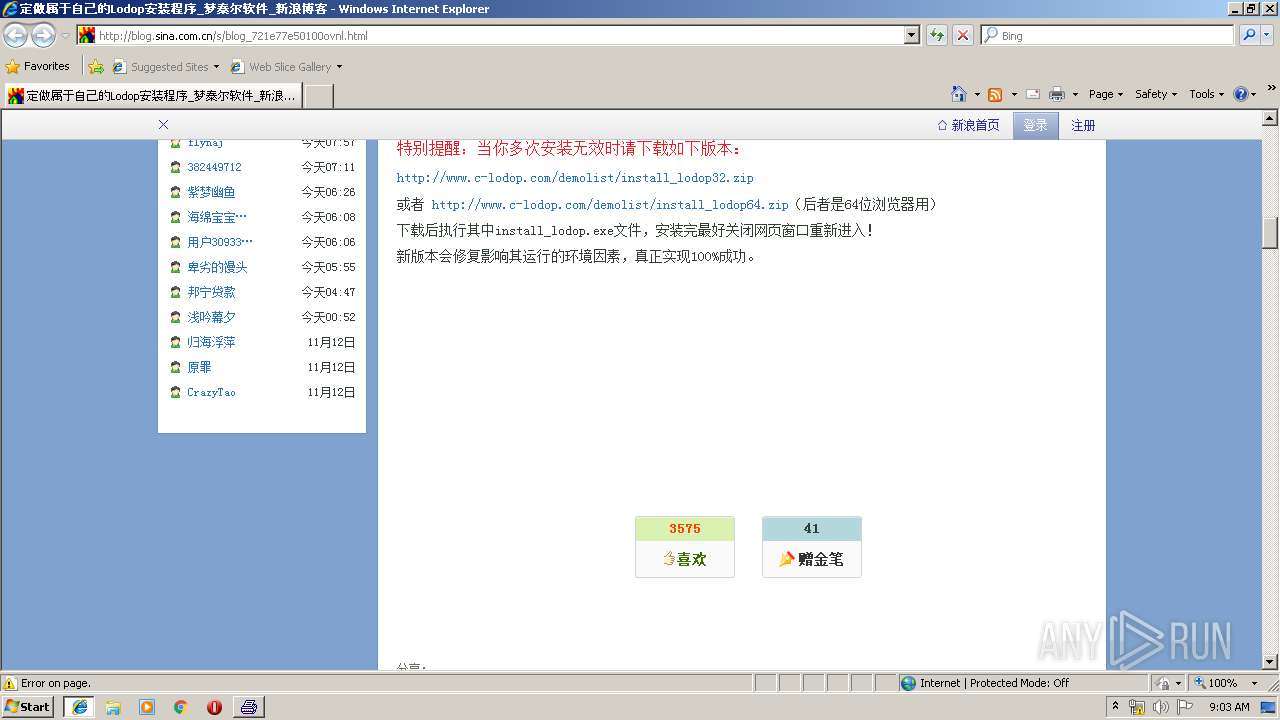The height and width of the screenshot is (720, 1280).
Task: Click the 喜欢 like button
Action: tap(685, 559)
